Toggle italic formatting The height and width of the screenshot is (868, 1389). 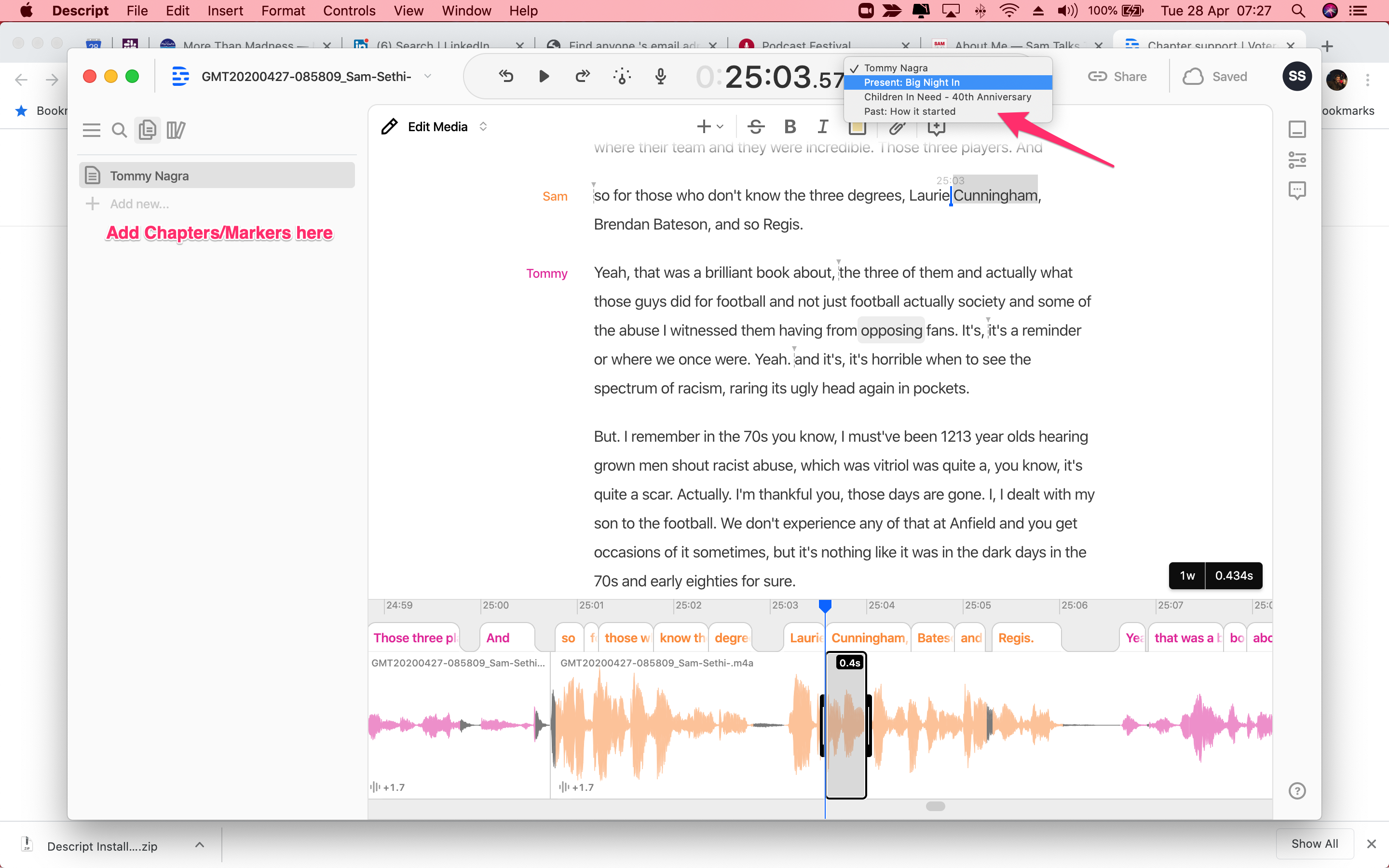coord(823,126)
